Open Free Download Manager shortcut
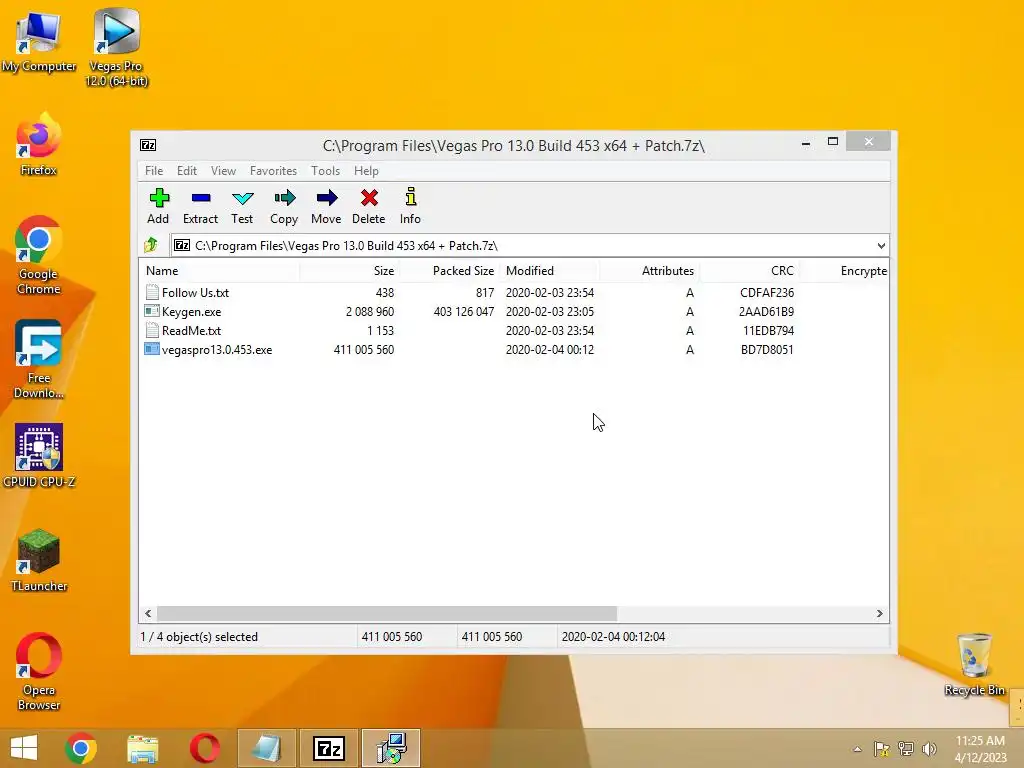This screenshot has width=1024, height=768. [39, 359]
